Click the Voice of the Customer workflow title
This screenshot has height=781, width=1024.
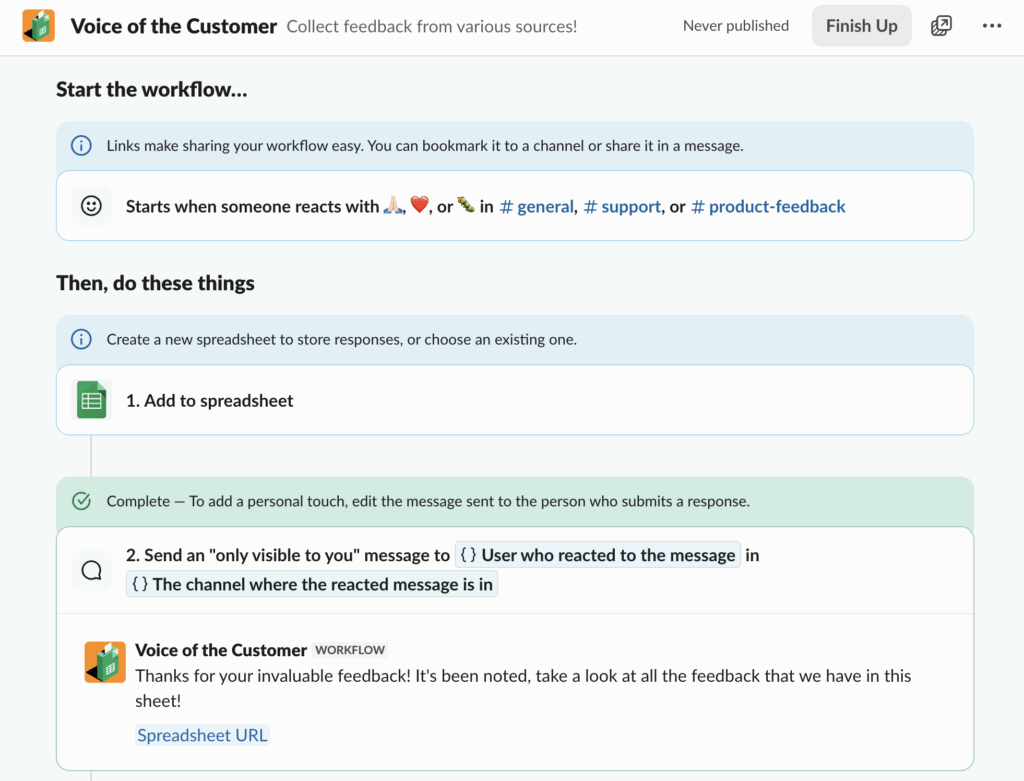coord(174,26)
